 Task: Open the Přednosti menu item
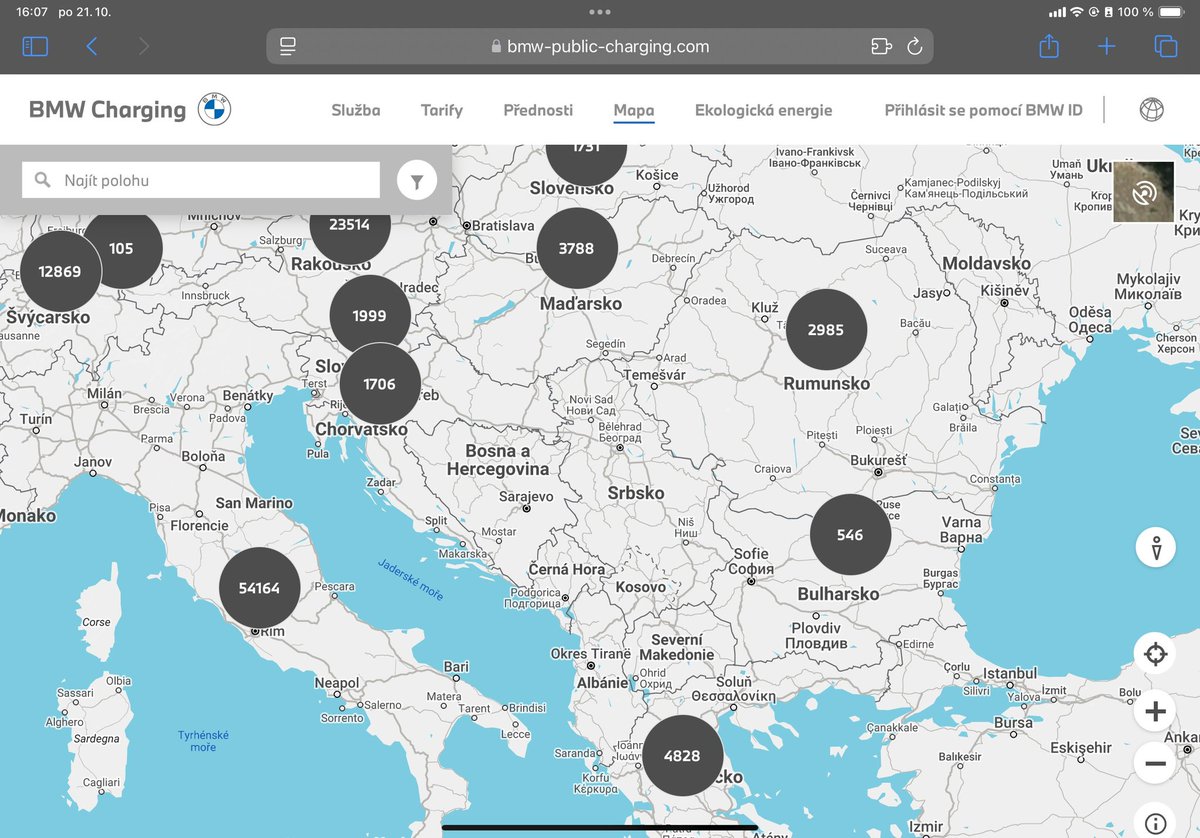tap(538, 110)
